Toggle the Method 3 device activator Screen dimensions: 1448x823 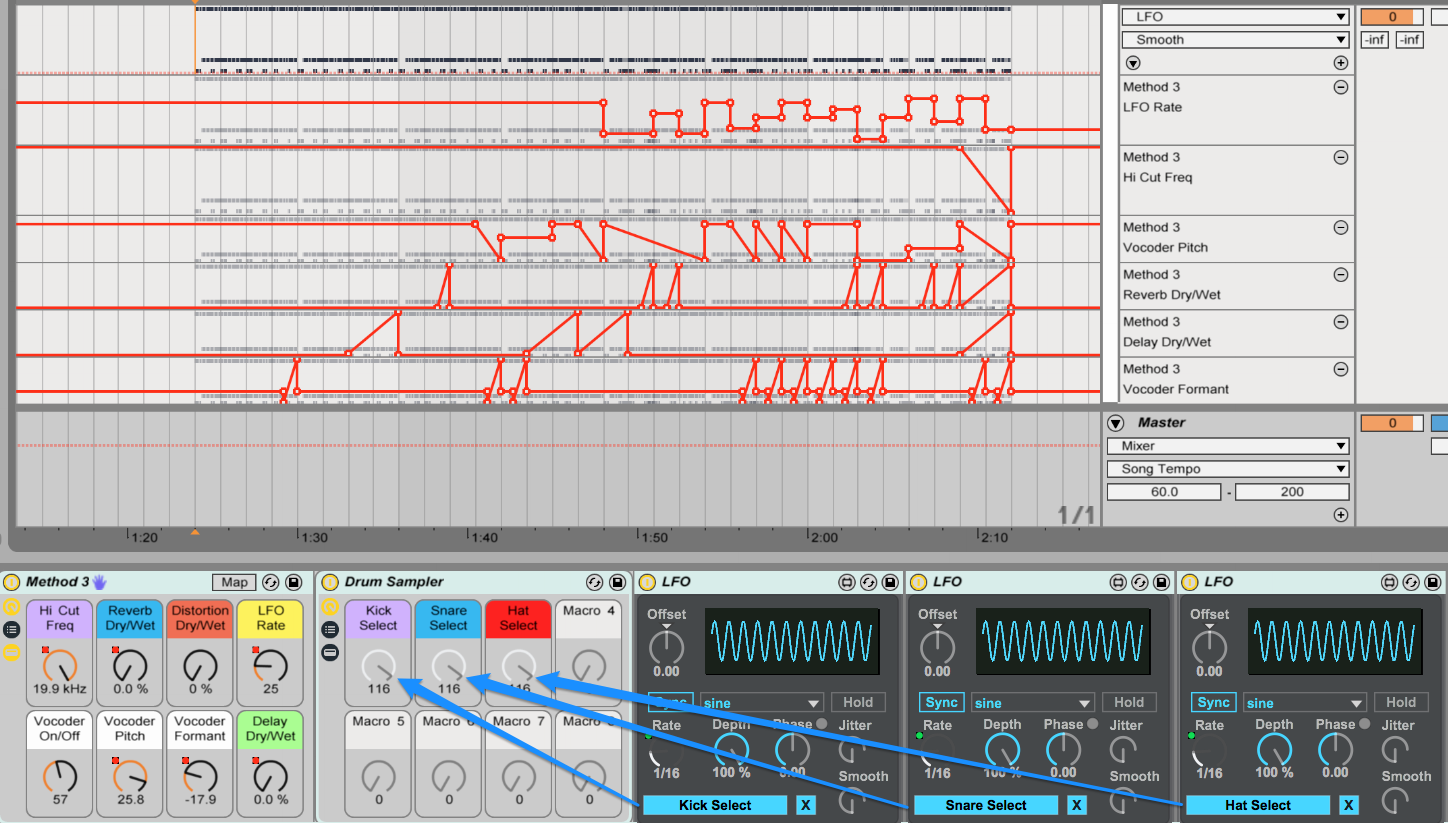(x=11, y=582)
